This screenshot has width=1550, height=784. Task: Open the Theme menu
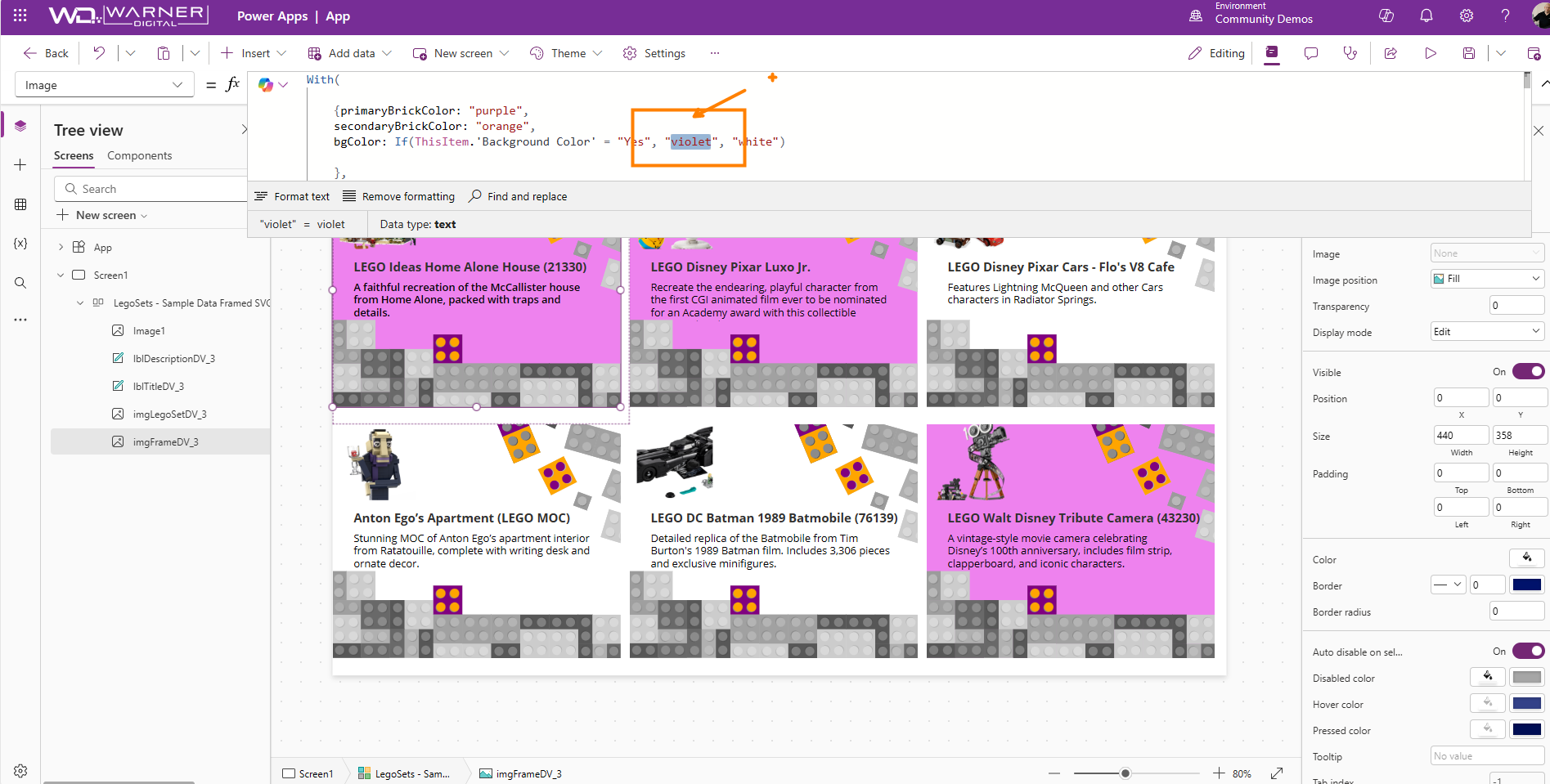tap(566, 53)
